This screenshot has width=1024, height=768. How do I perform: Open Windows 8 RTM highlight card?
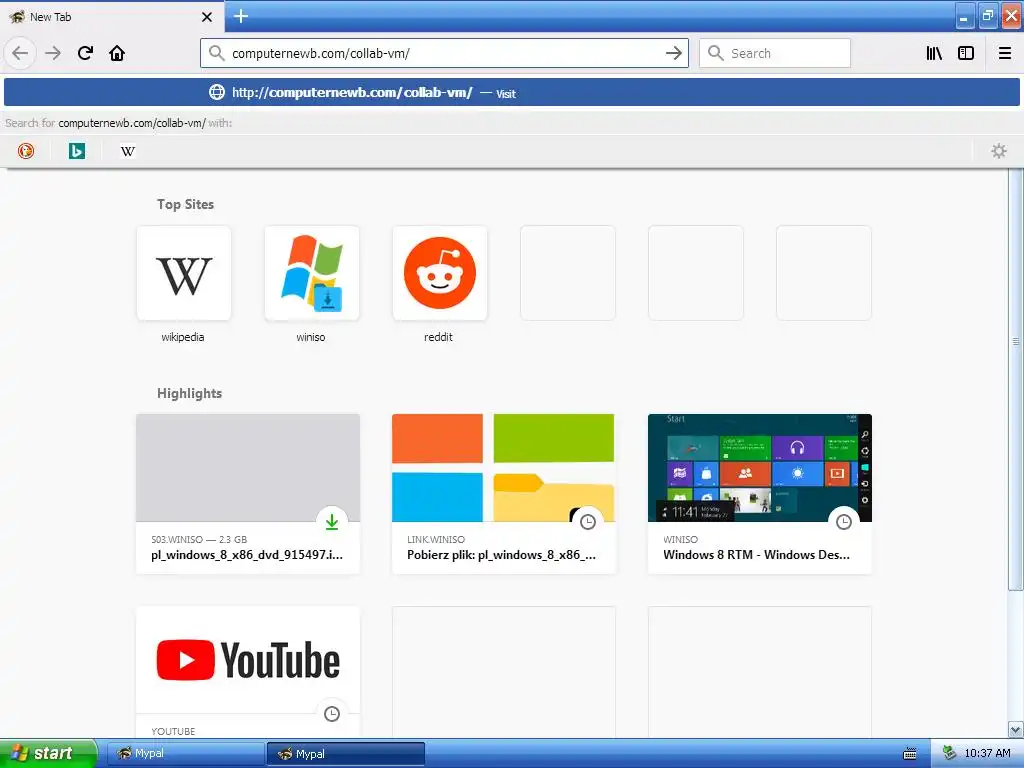pyautogui.click(x=760, y=494)
